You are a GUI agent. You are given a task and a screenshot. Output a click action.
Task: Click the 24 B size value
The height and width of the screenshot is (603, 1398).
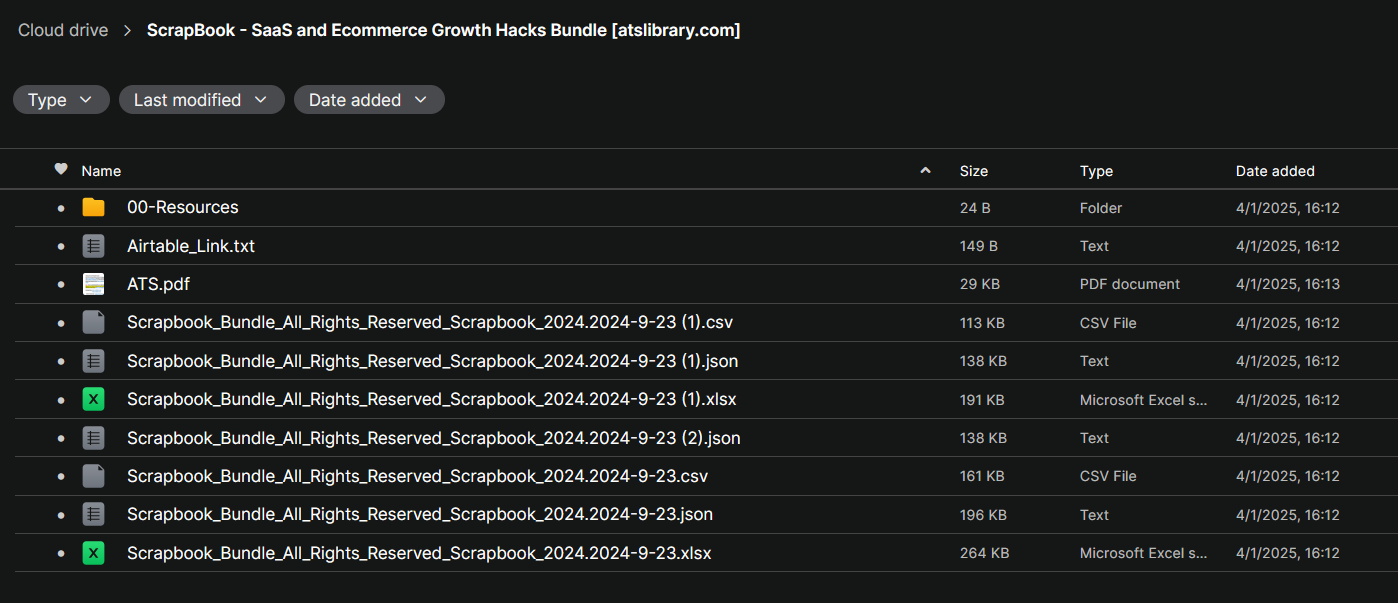pos(975,208)
